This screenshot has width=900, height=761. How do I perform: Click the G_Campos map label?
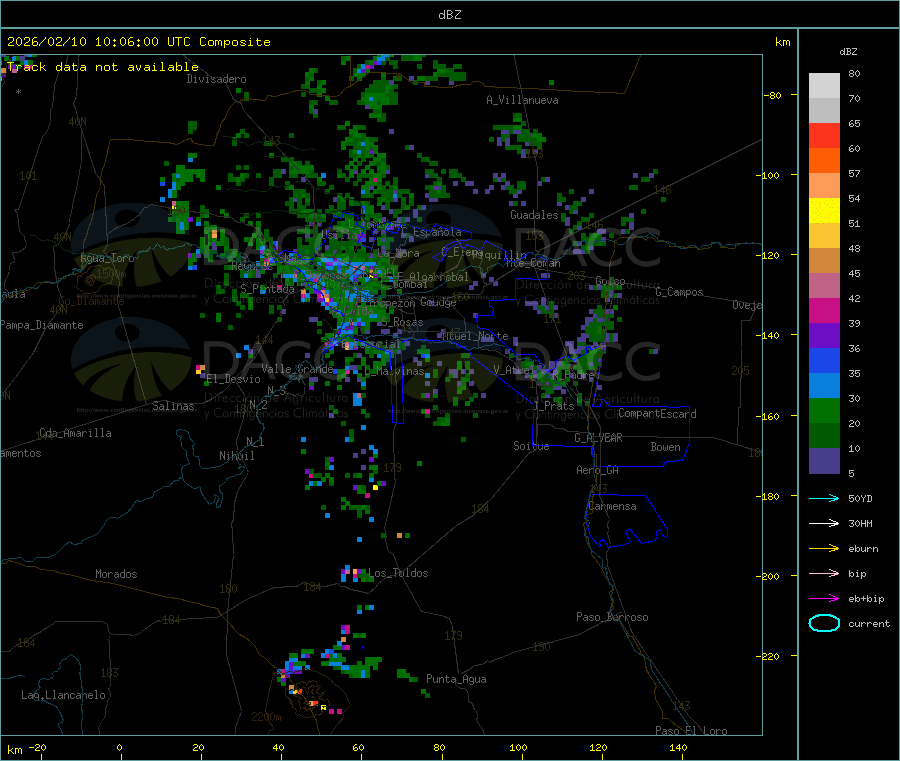(x=679, y=292)
